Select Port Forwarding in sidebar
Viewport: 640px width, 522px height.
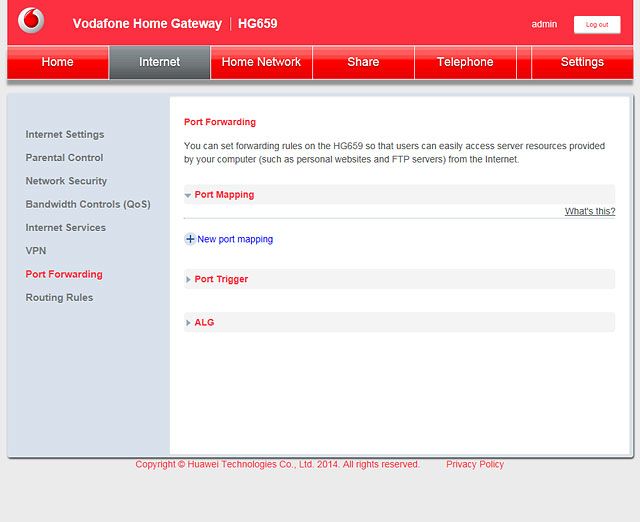(x=64, y=274)
